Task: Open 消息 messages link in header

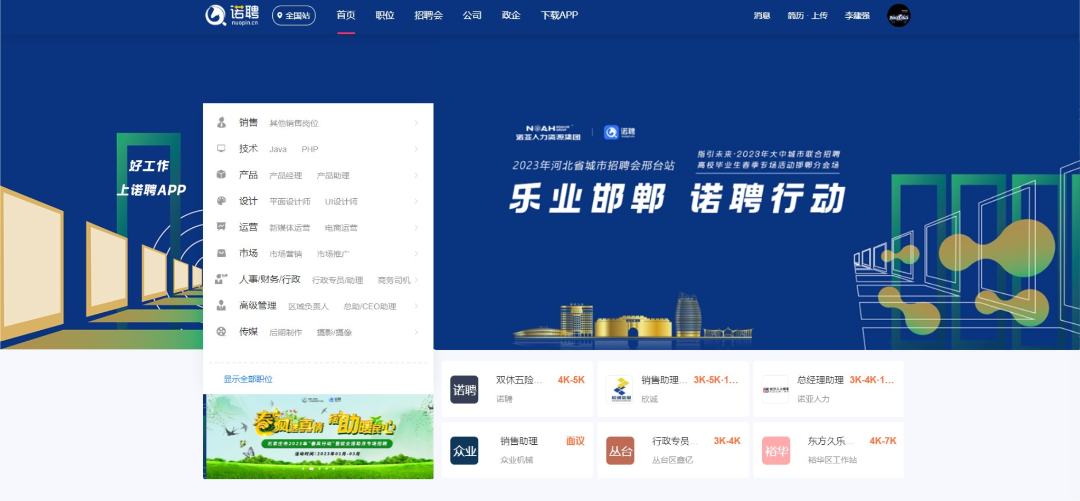Action: [762, 15]
